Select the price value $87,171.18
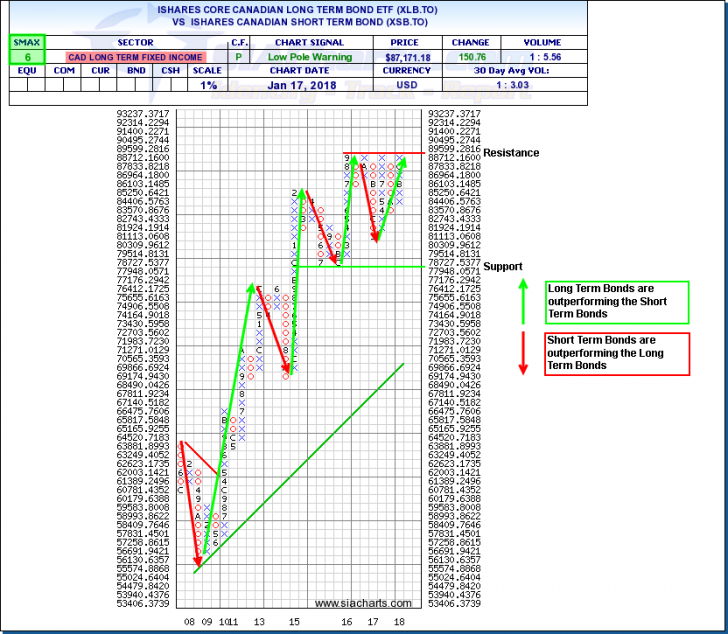Screen dimensions: 728x634 (x=408, y=58)
